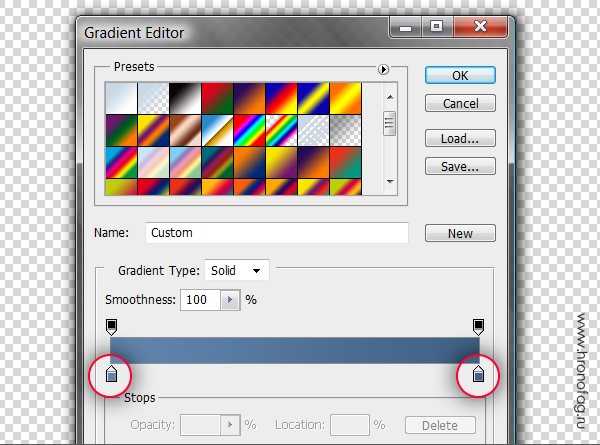
Task: Click the Opacity field in Stops
Action: point(201,425)
